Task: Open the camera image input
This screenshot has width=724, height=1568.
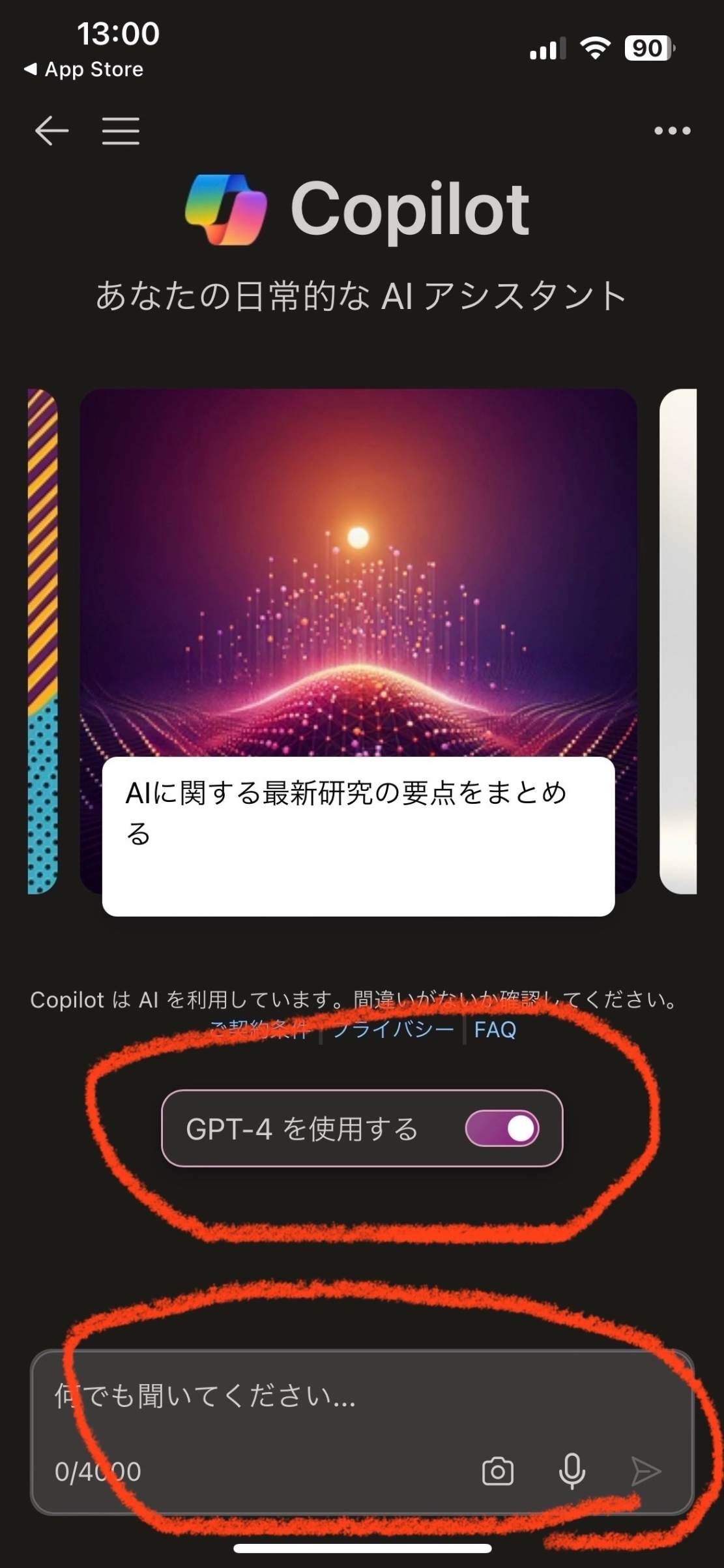Action: coord(498,1472)
